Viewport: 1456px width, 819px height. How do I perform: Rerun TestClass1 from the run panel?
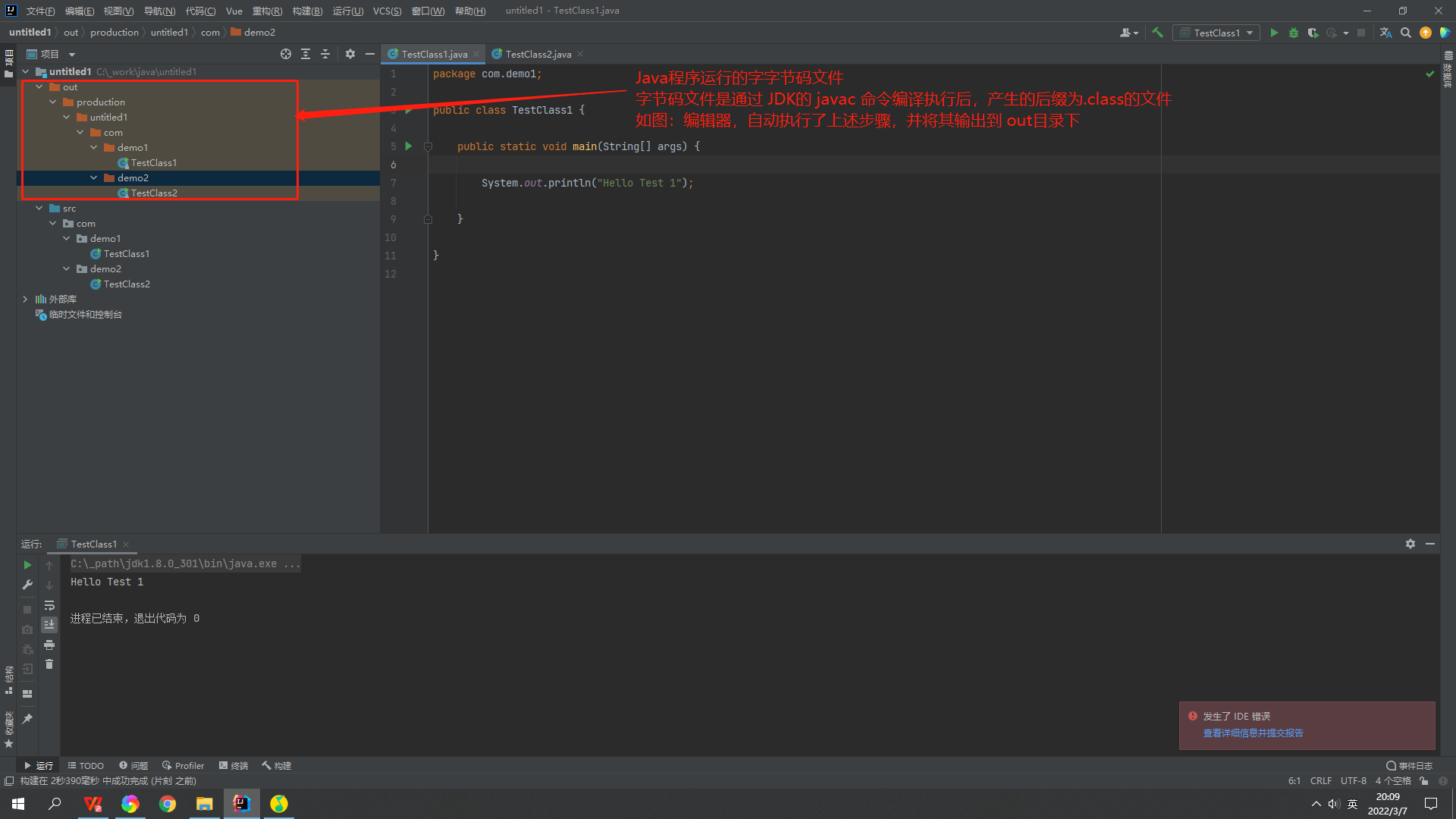[x=27, y=565]
